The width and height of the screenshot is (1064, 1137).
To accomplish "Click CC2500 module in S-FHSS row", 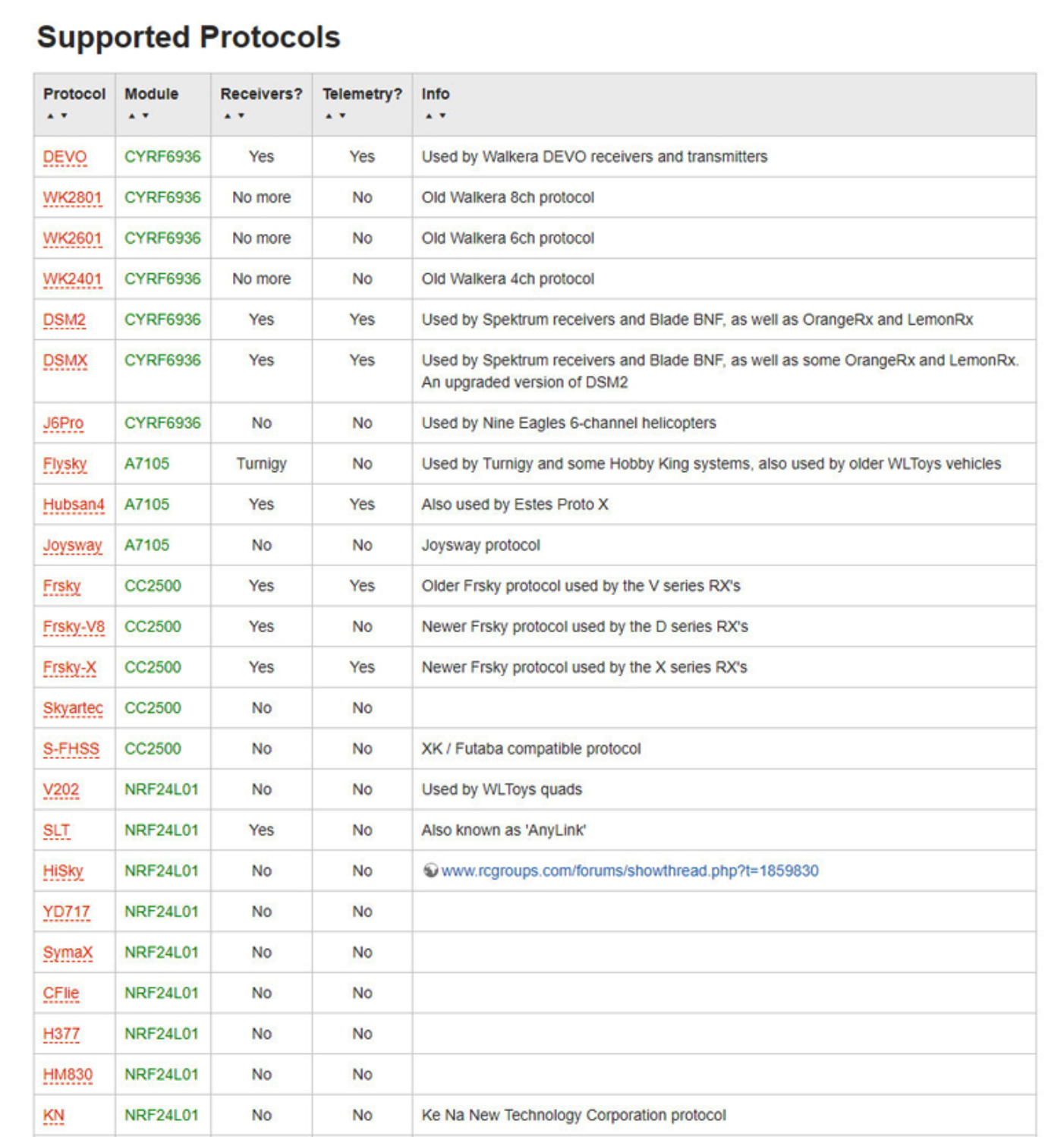I will click(x=153, y=748).
